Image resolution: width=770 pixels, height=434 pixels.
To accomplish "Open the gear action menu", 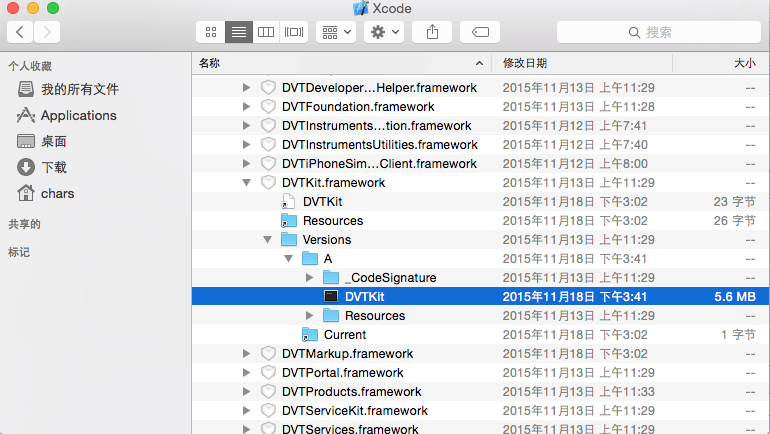I will tap(384, 32).
